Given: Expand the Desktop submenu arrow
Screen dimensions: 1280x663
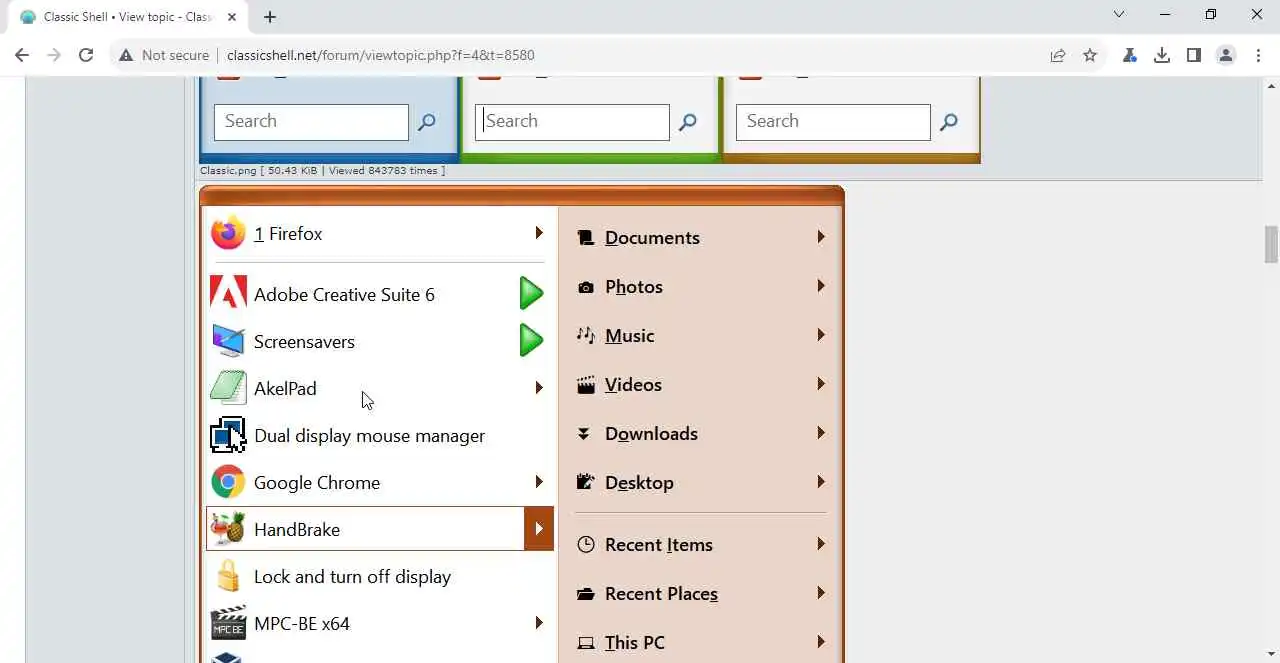Looking at the screenshot, I should click(821, 482).
